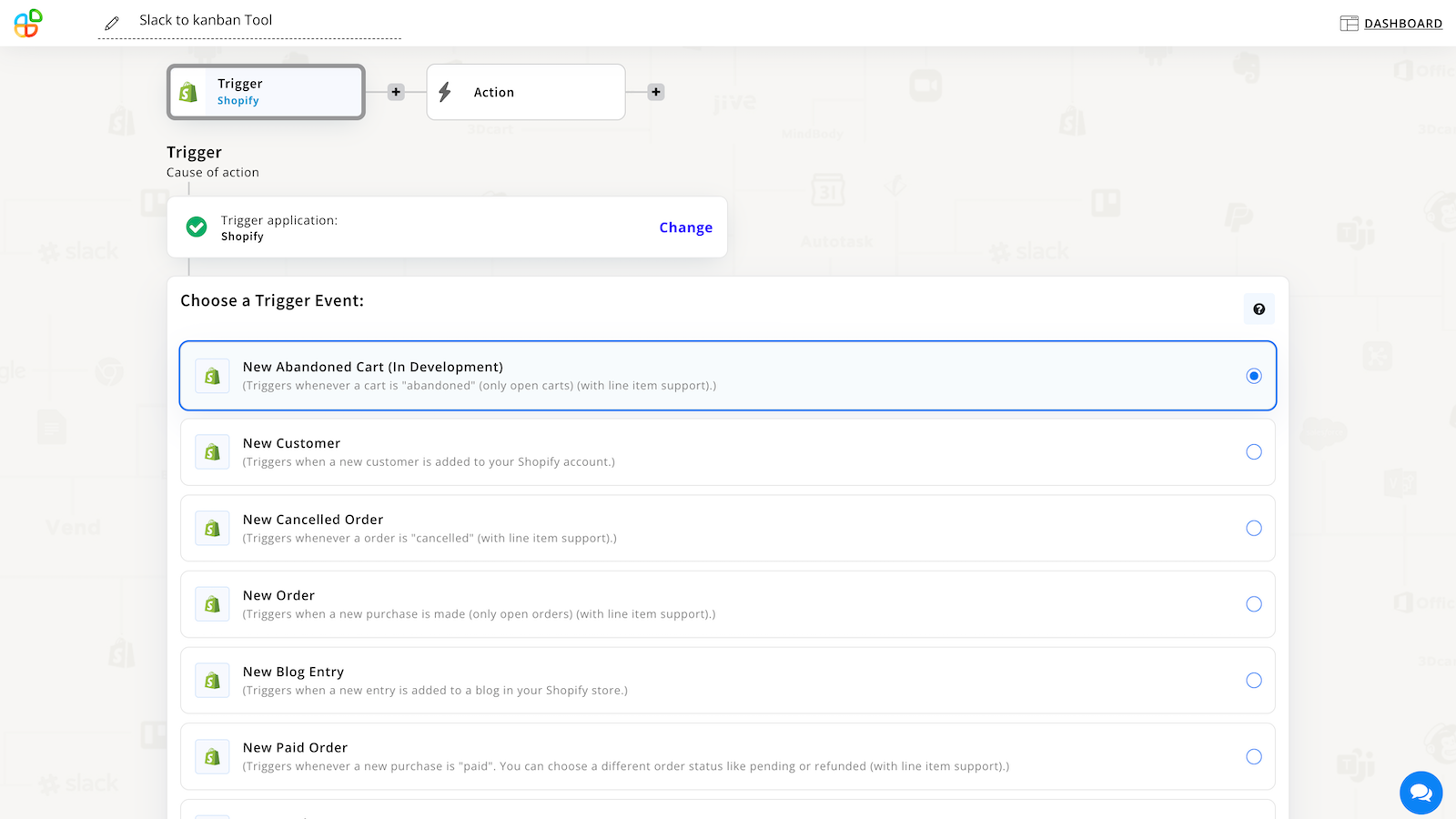The height and width of the screenshot is (819, 1456).
Task: Click the New Customer title text
Action: coord(291,443)
